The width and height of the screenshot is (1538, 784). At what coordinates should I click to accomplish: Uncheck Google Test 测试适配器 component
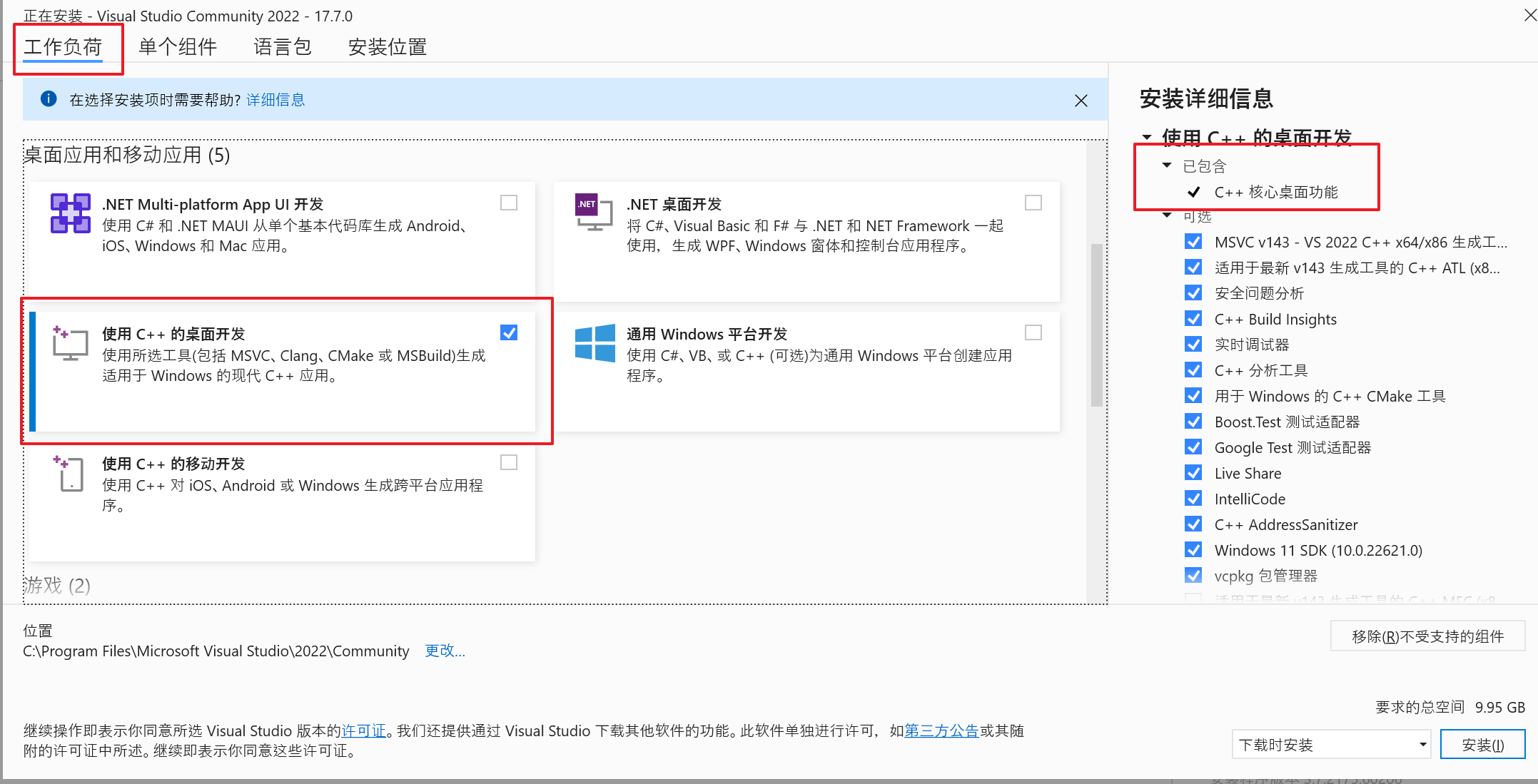[1193, 447]
